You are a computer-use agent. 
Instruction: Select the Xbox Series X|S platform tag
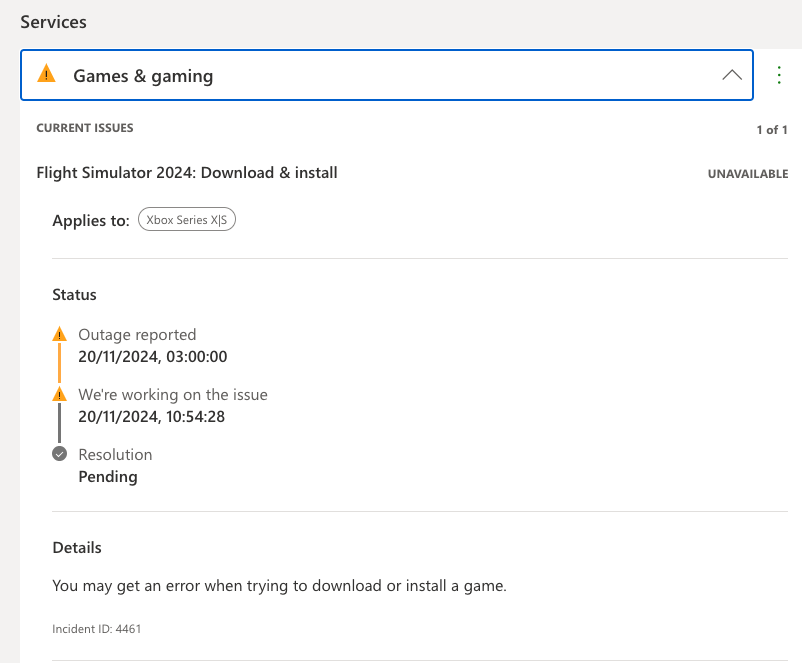(187, 219)
